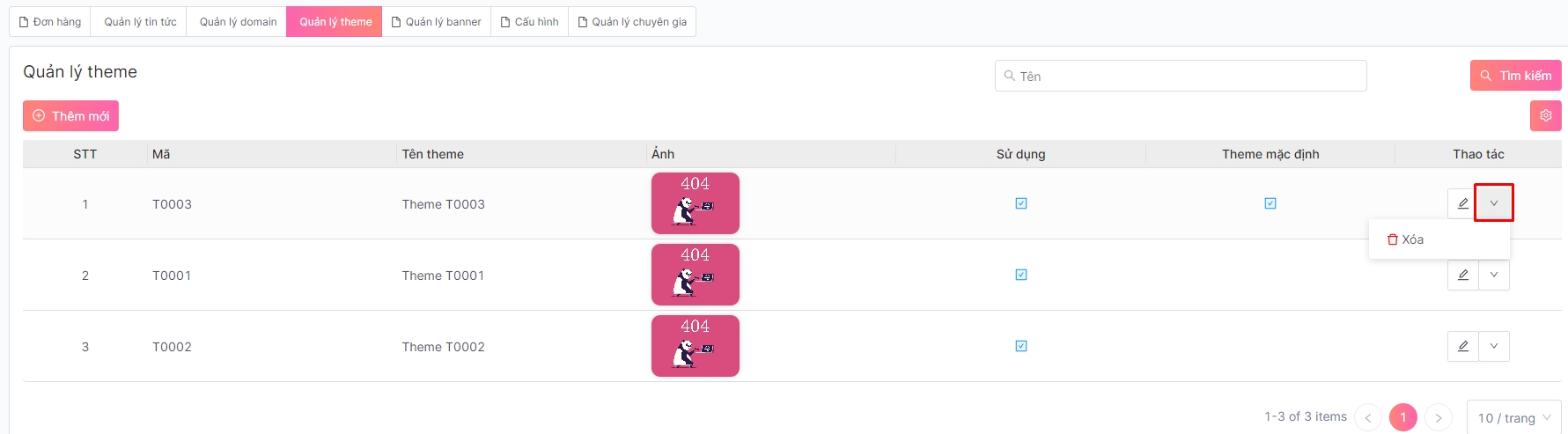The height and width of the screenshot is (434, 1568).
Task: Switch to the Quản lý banner tab
Action: click(437, 22)
